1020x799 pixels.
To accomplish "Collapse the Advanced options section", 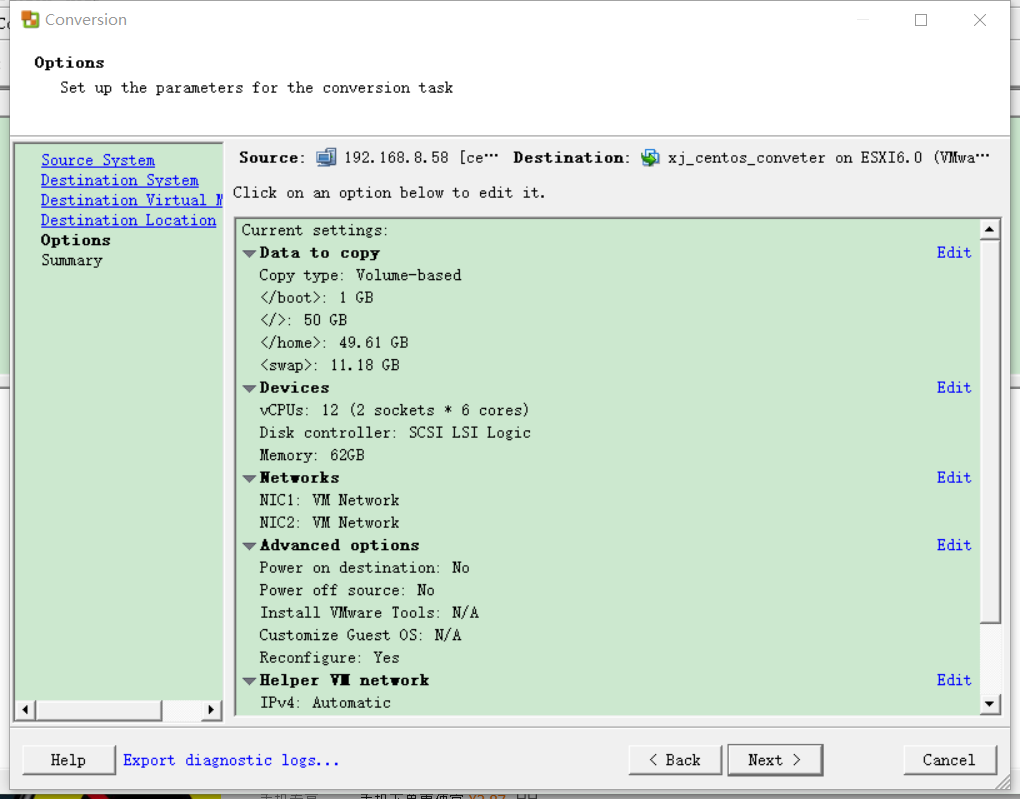I will pos(248,544).
